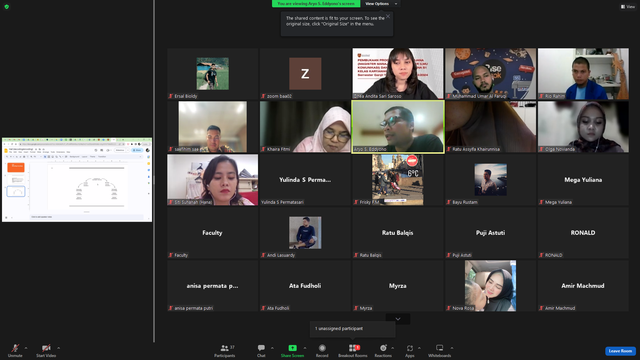Click Andi Lasuardy's profile picture tile
Viewport: 640px width, 360px height.
(x=305, y=233)
